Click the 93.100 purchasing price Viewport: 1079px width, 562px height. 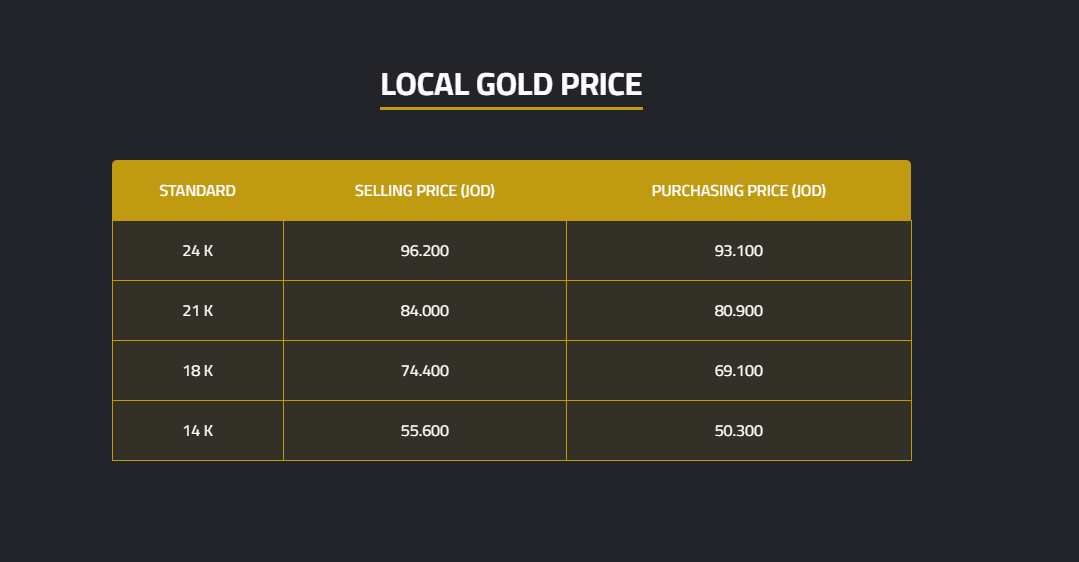(739, 251)
